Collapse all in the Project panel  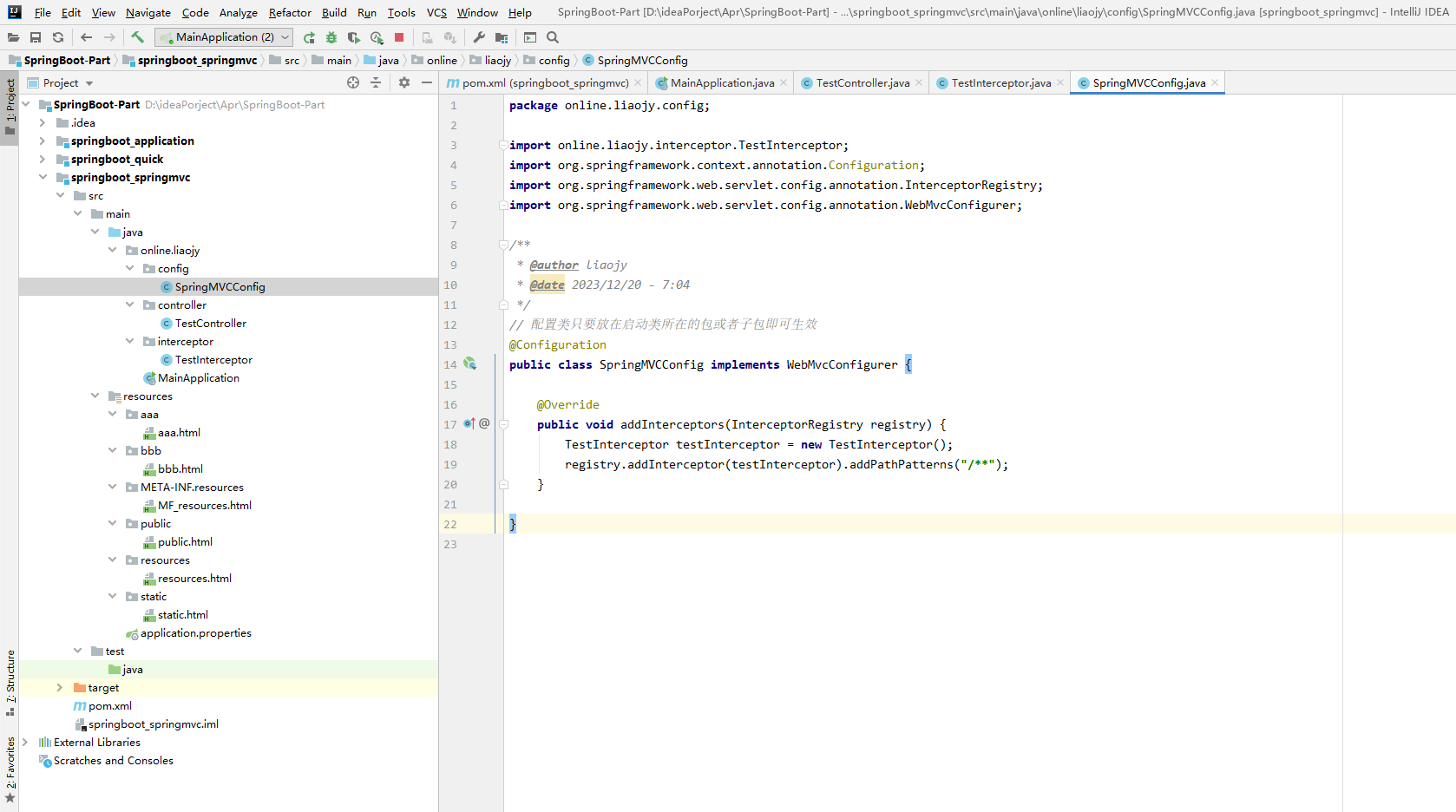pos(376,82)
